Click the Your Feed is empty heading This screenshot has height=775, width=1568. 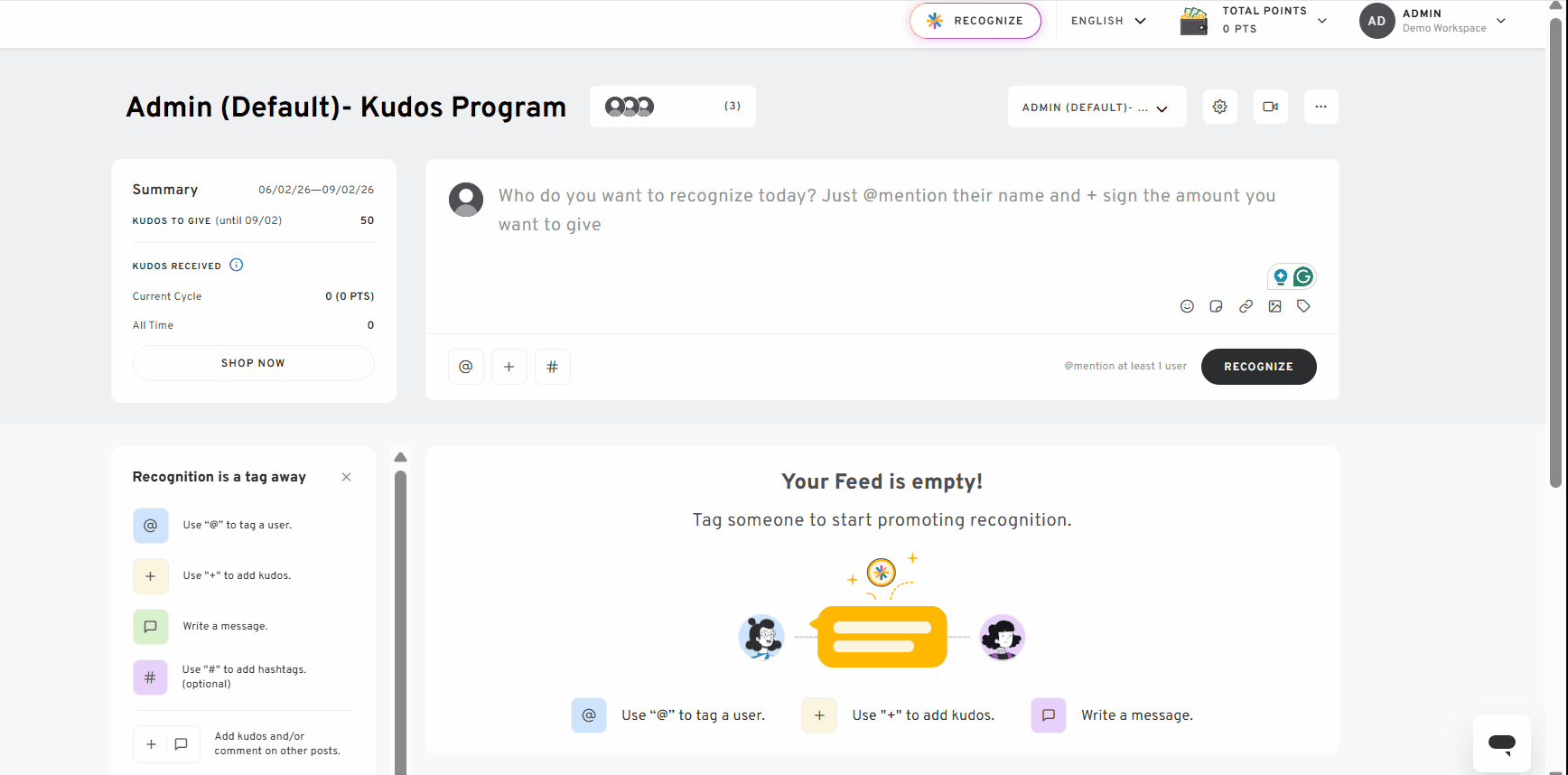(x=882, y=481)
